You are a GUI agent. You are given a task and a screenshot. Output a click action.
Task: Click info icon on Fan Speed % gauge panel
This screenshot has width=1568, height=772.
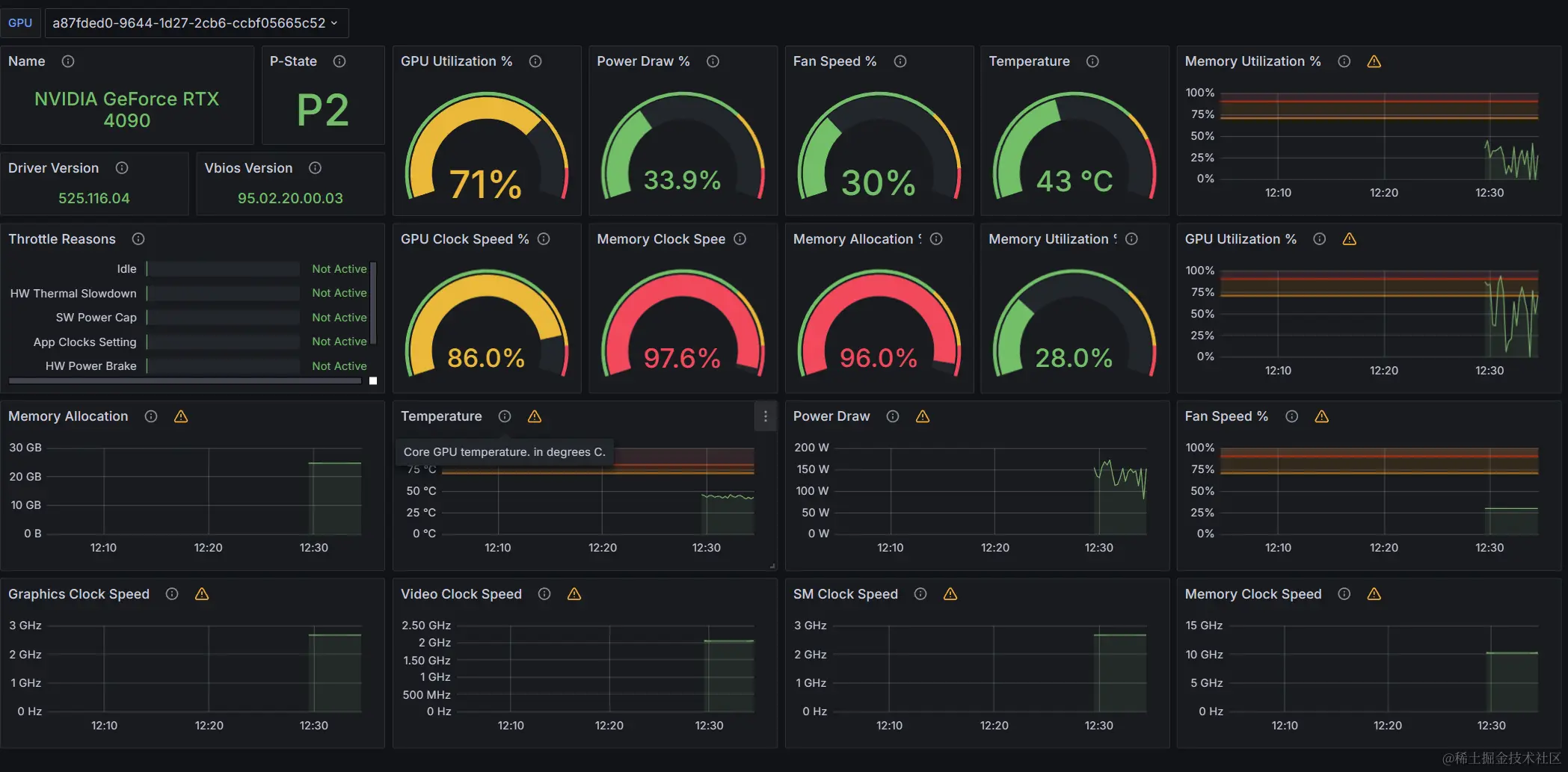(x=900, y=61)
